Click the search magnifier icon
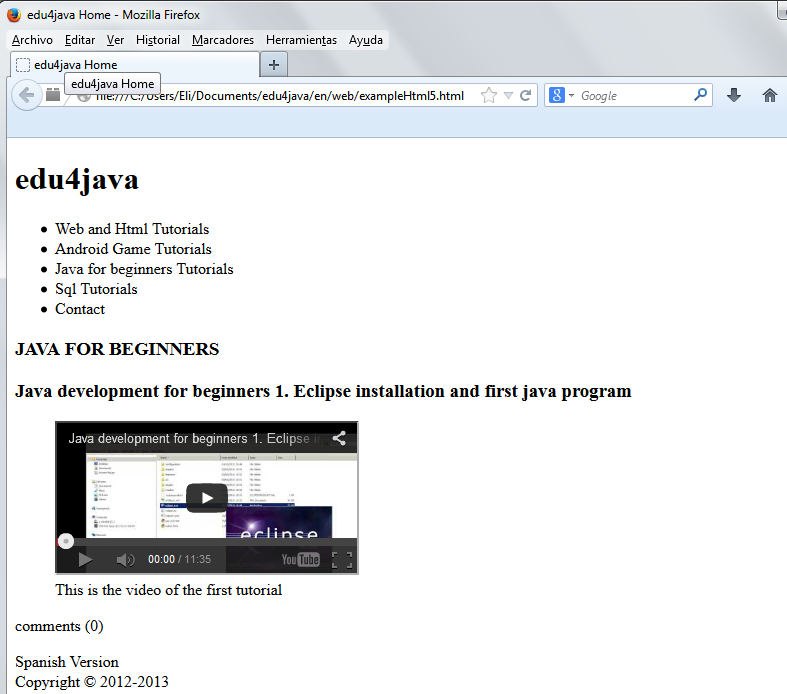The width and height of the screenshot is (787, 694). click(700, 94)
